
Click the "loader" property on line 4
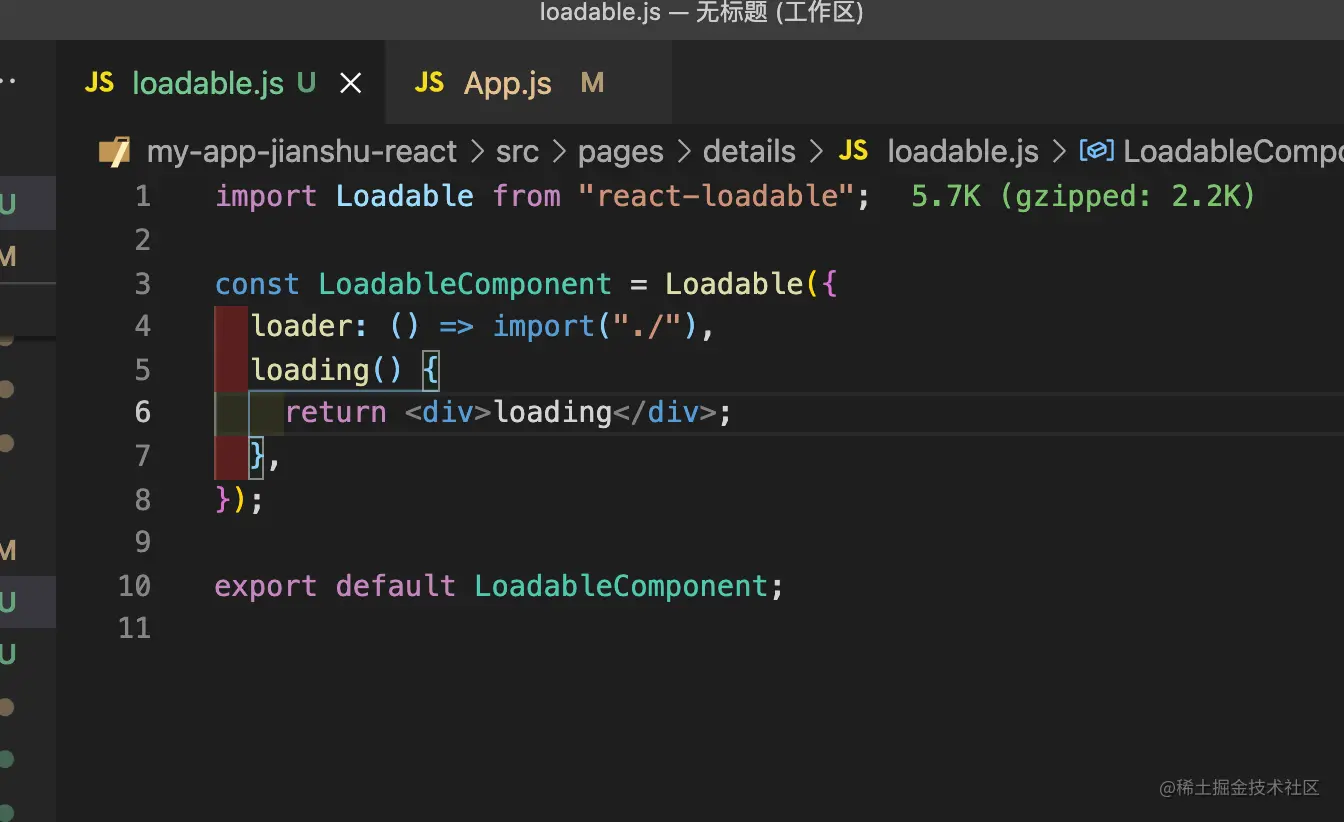click(303, 326)
